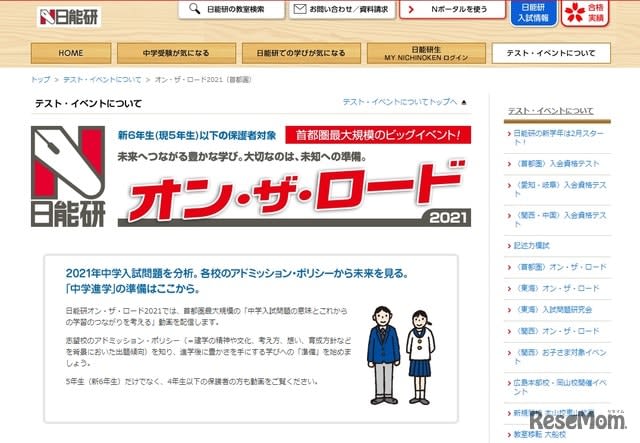640x443 pixels.
Task: Open 〈東海〉オン・ザ・ロード in the sidebar
Action: click(556, 289)
